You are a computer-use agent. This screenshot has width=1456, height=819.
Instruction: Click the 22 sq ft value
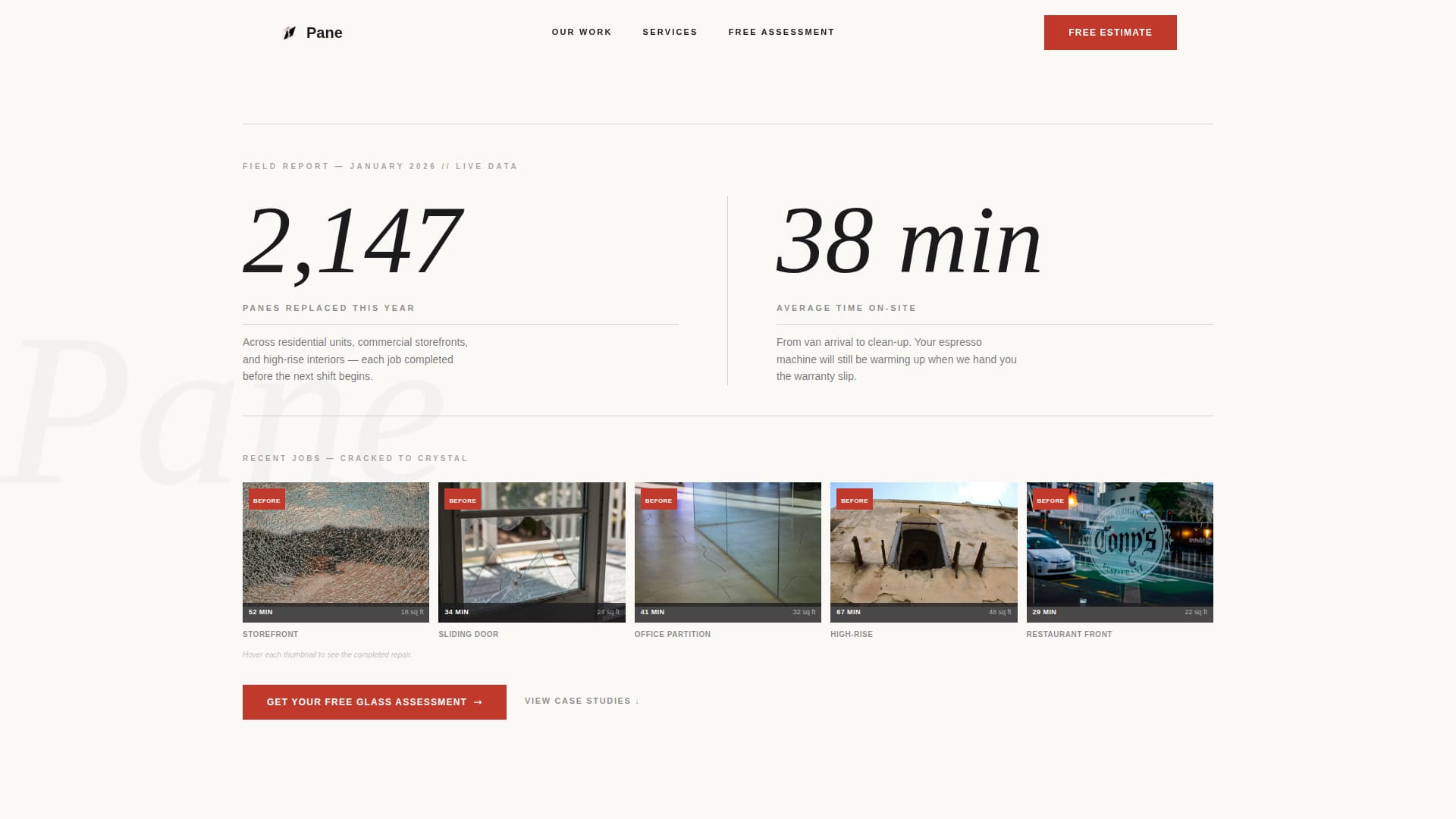point(1196,612)
